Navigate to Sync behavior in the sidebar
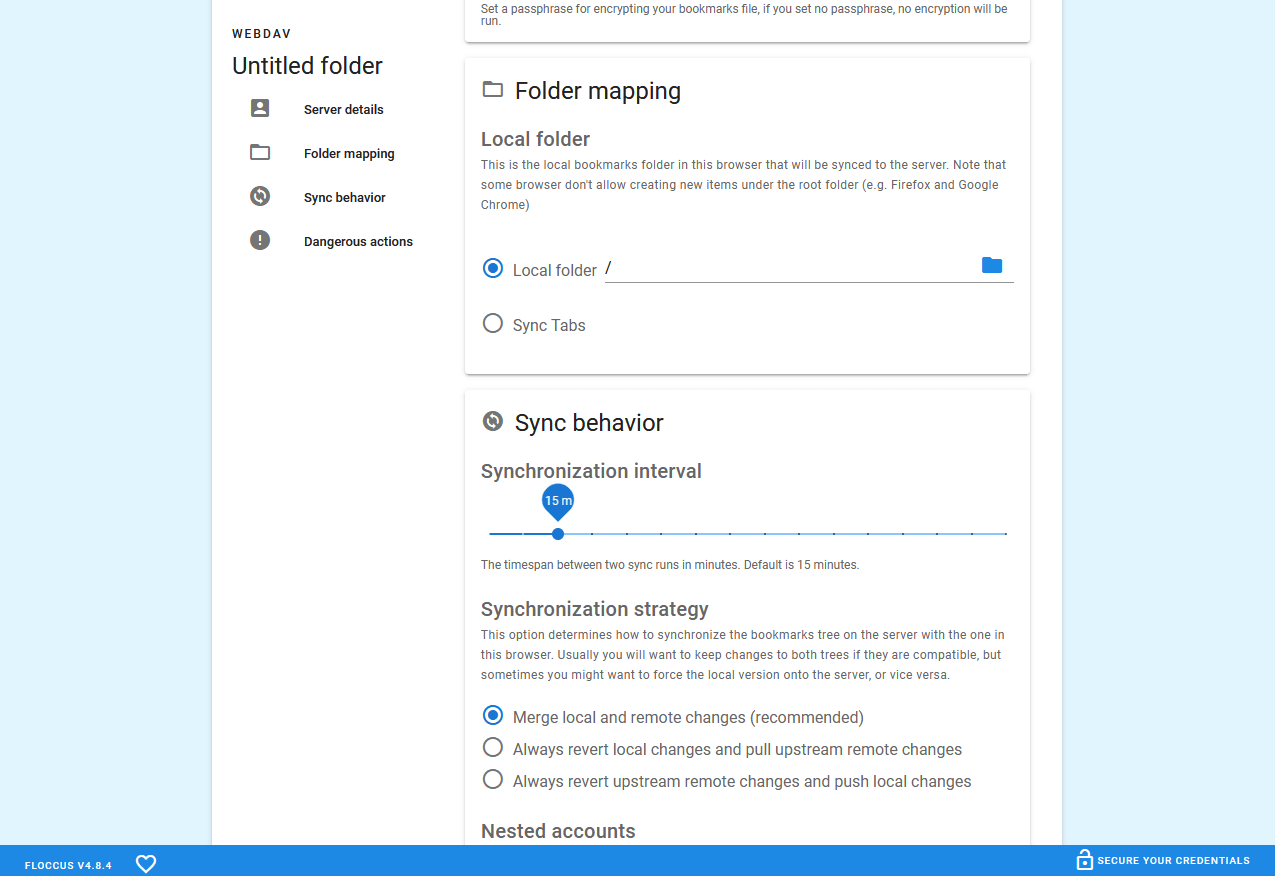1275x876 pixels. (x=344, y=198)
